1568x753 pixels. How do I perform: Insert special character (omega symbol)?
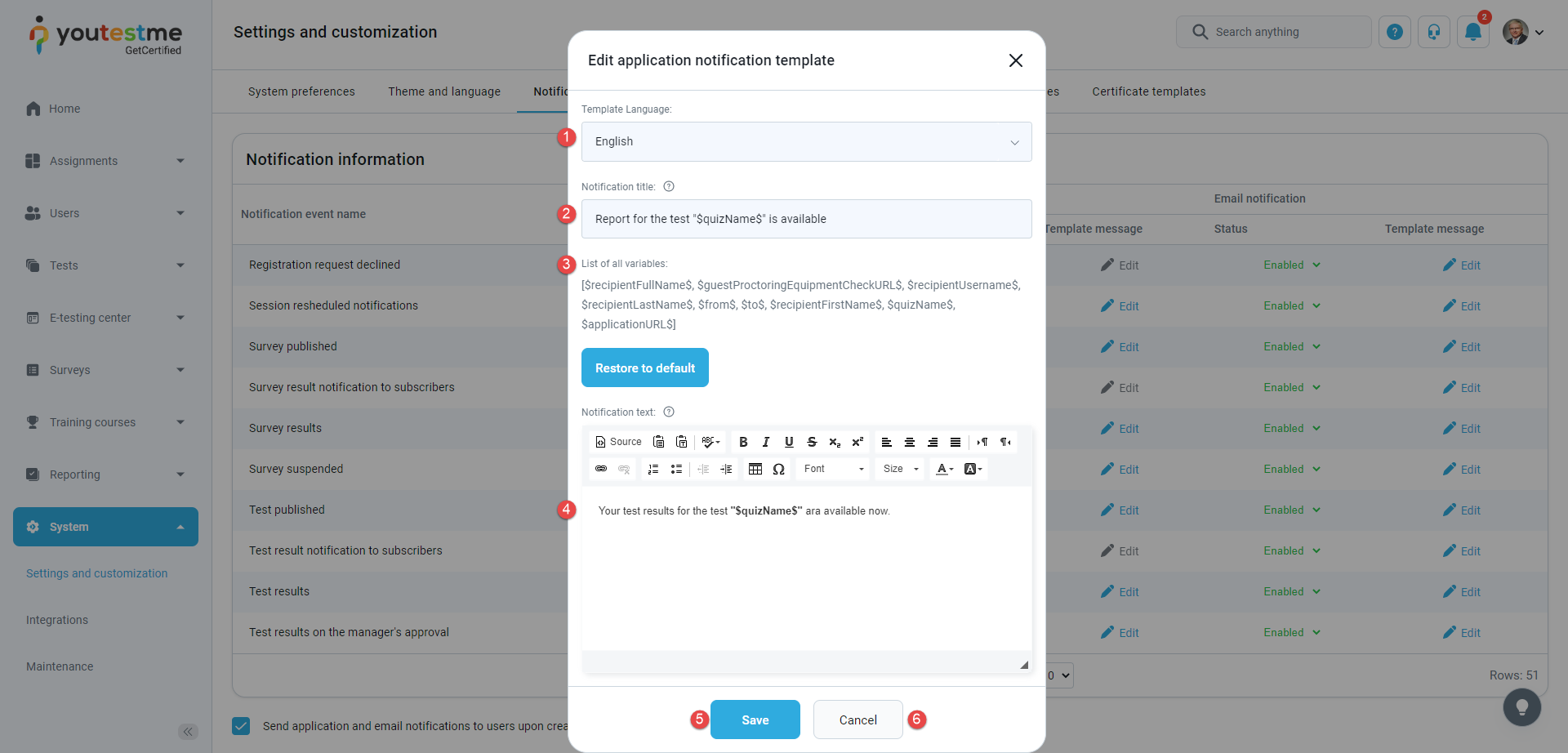778,469
